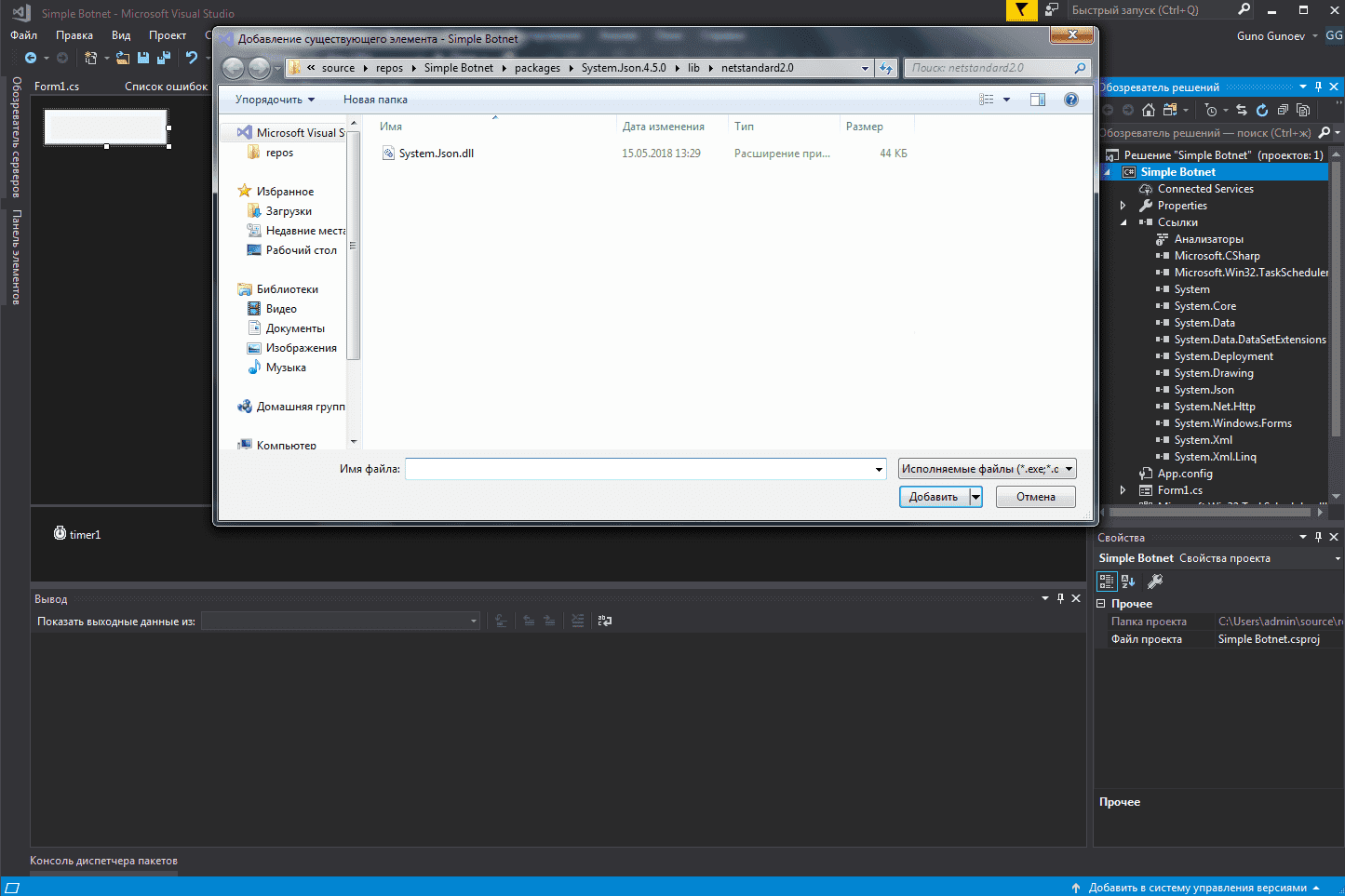This screenshot has height=896, width=1345.
Task: Click Добавить button in the dialog
Action: coord(934,497)
